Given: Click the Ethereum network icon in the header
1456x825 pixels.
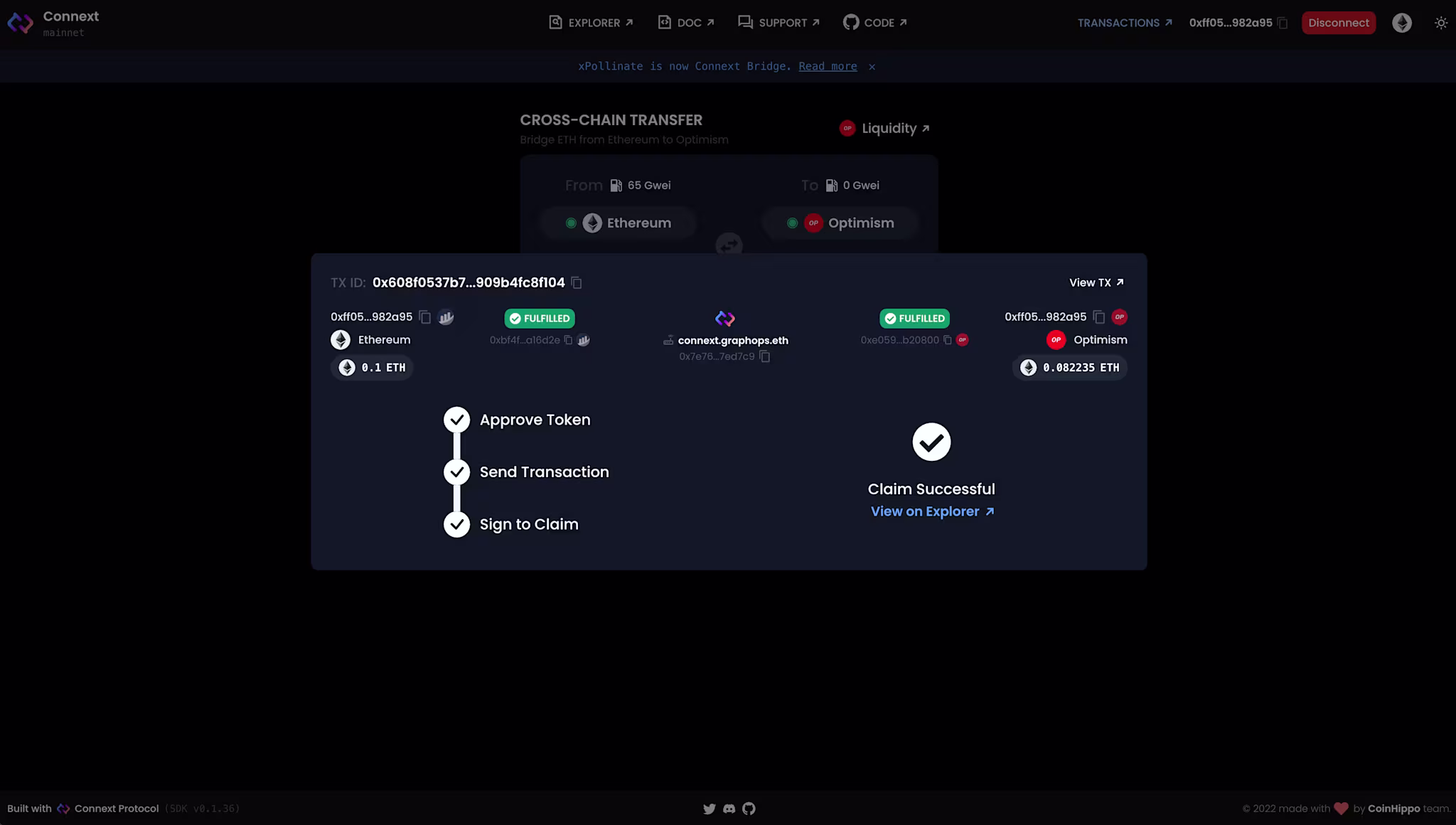Looking at the screenshot, I should click(x=1401, y=23).
